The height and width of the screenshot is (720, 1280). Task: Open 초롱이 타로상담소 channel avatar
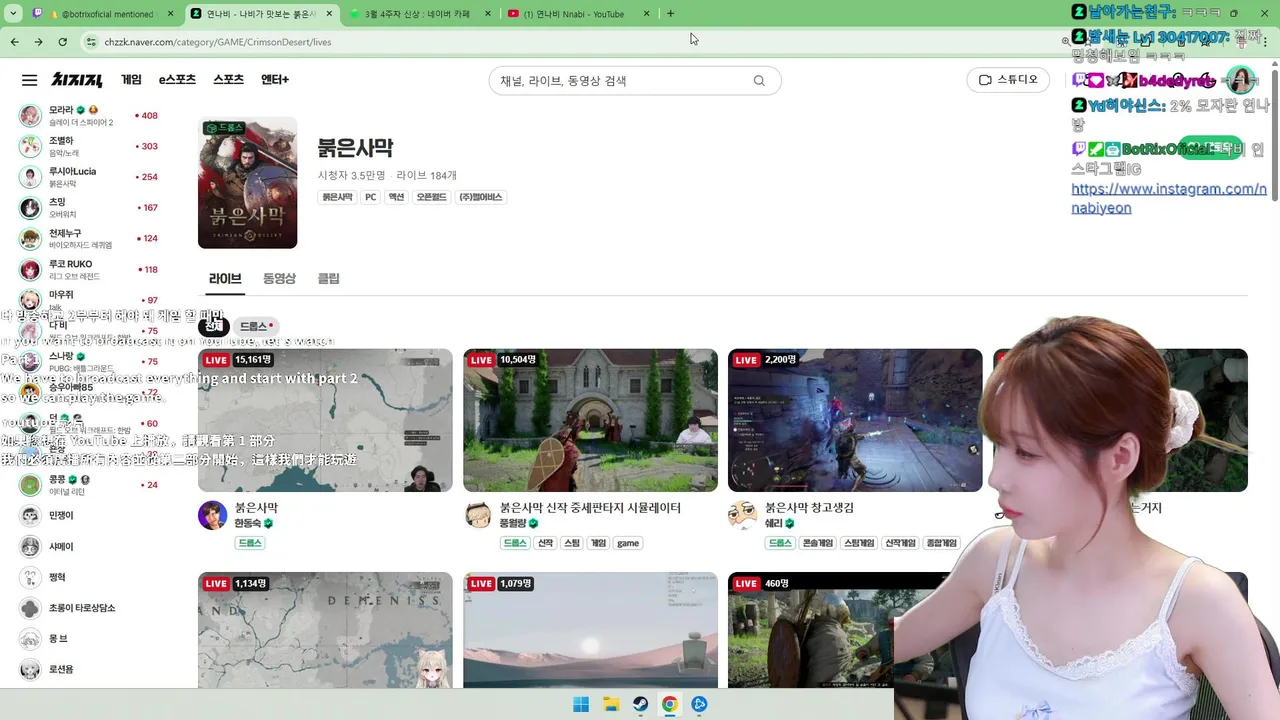pyautogui.click(x=31, y=608)
